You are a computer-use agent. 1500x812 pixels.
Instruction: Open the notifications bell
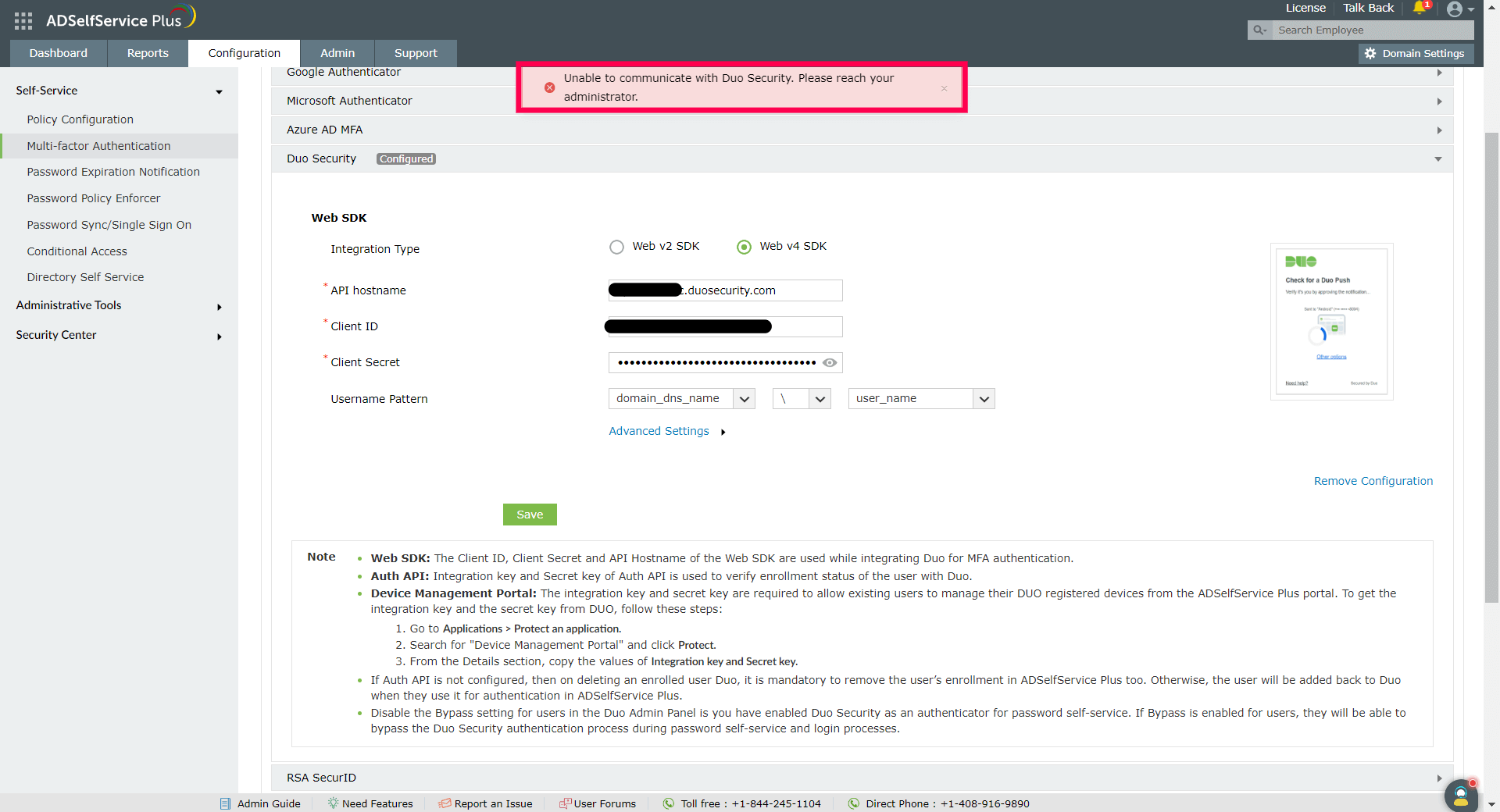[1420, 9]
